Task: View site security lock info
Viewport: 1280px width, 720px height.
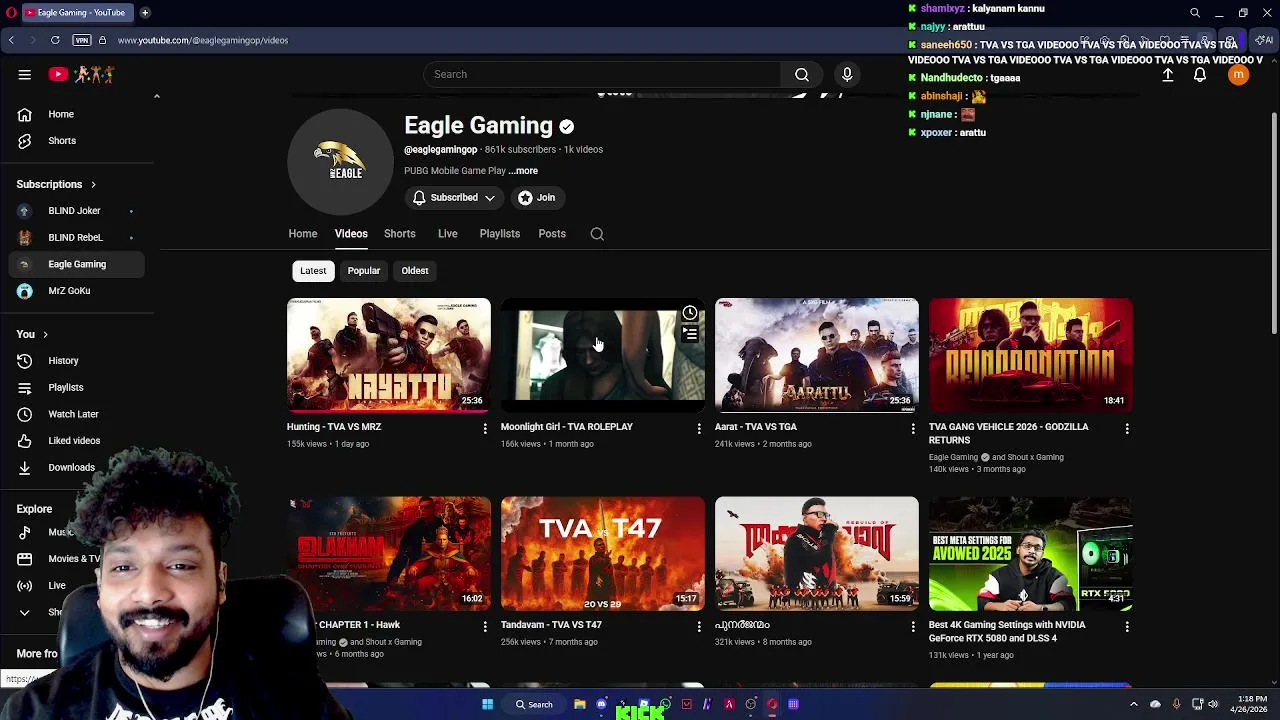Action: pos(102,40)
